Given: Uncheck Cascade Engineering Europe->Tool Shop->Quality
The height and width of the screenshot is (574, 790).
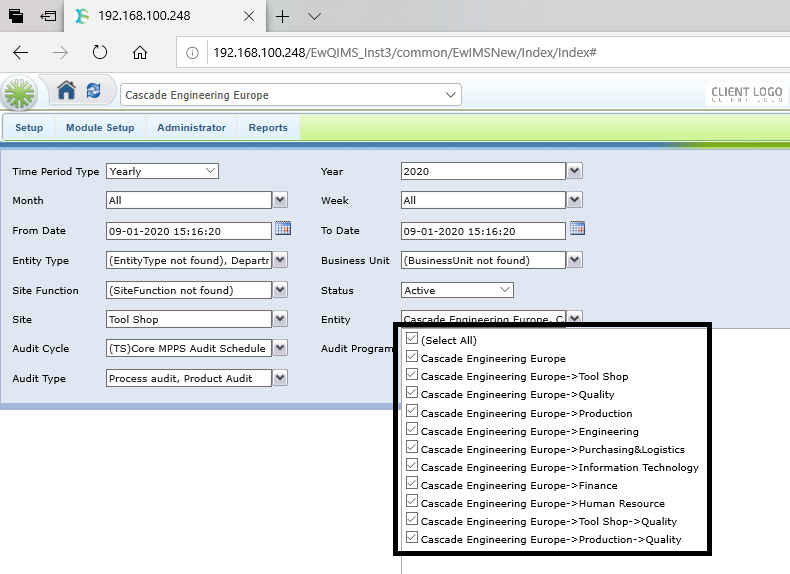Looking at the screenshot, I should tap(412, 519).
